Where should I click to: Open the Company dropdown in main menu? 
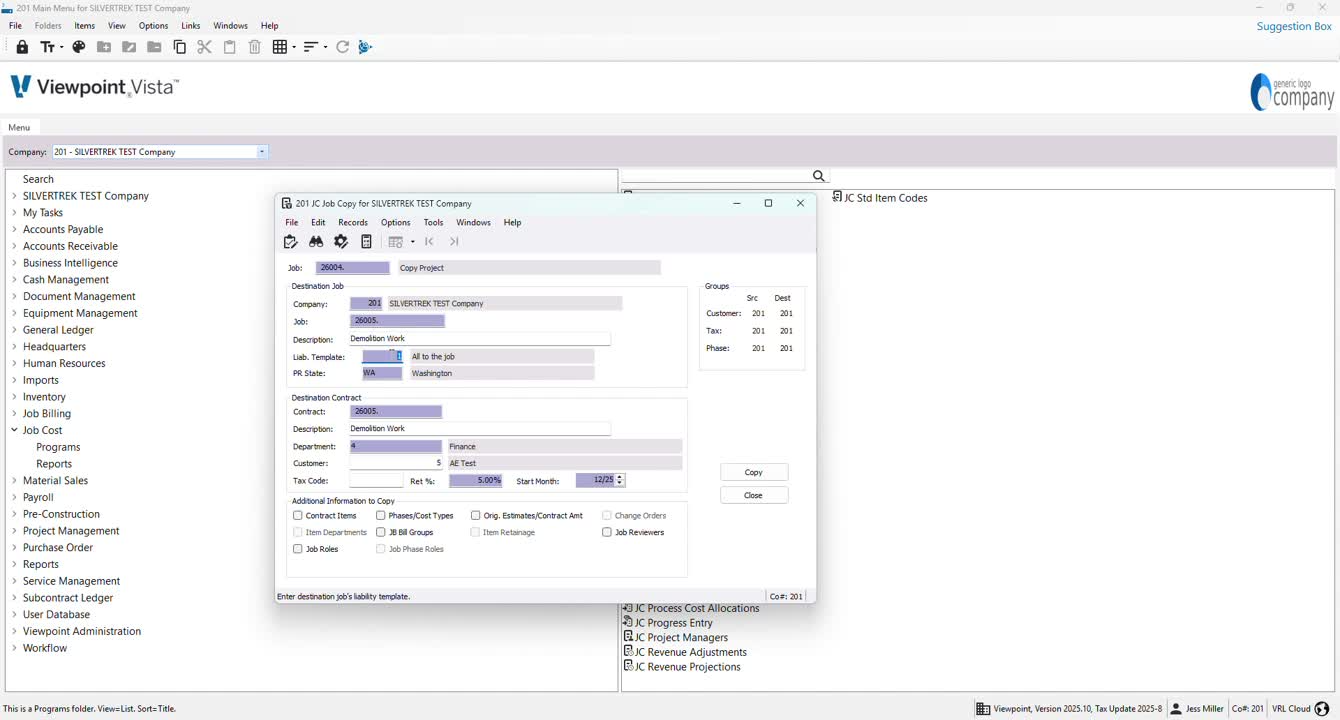pos(262,152)
